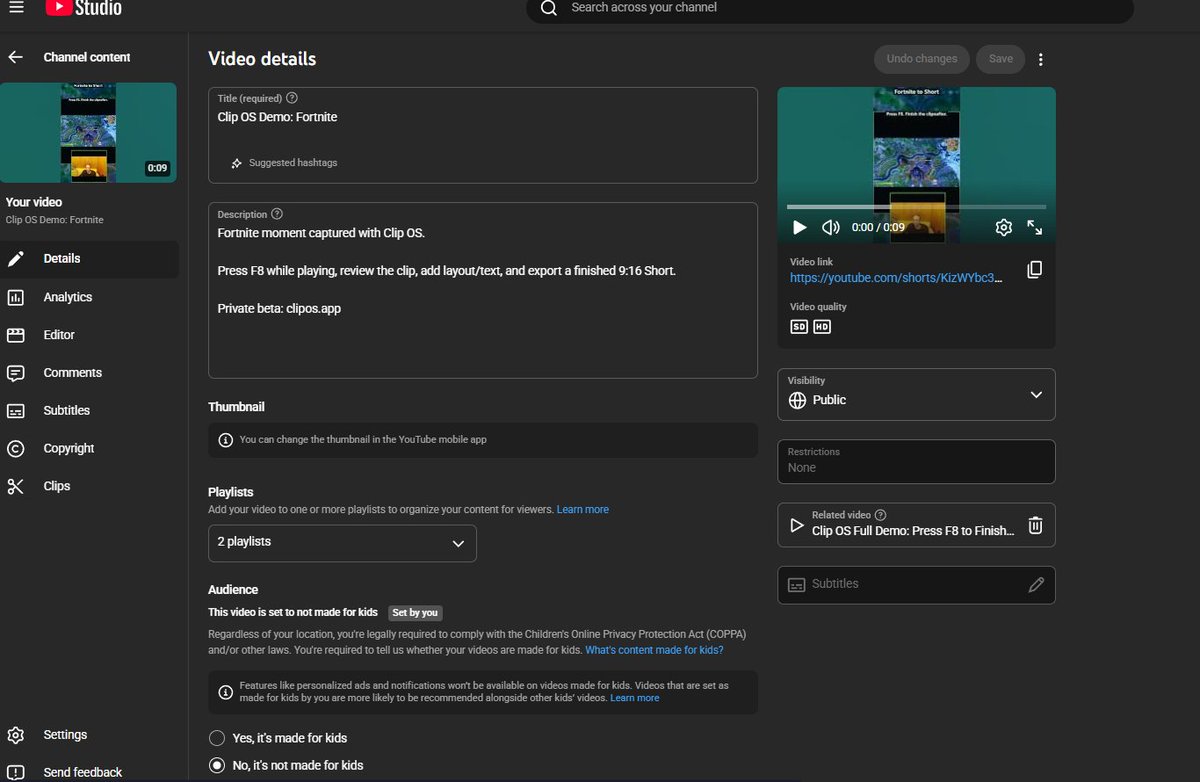1200x782 pixels.
Task: Click the Title help question icon
Action: click(x=291, y=98)
